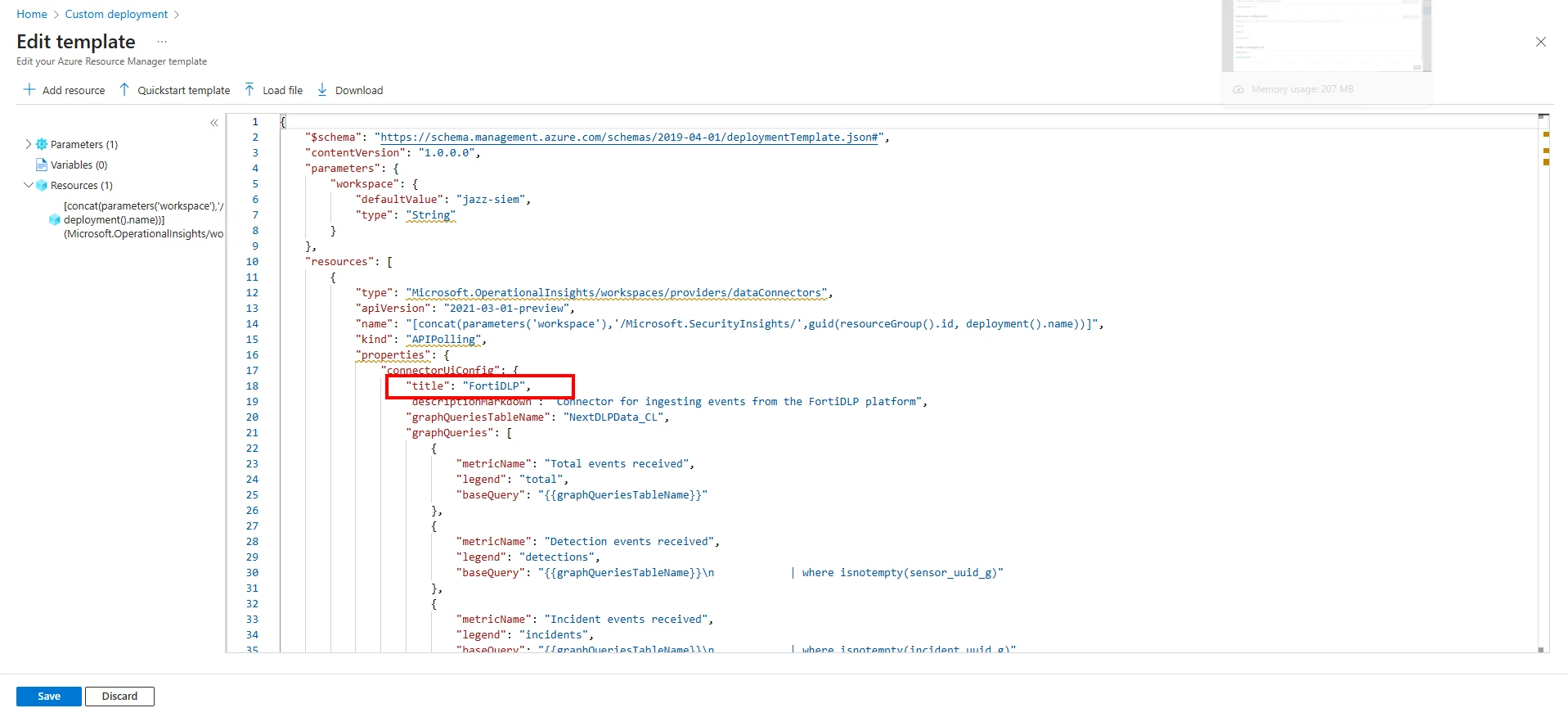
Task: Click line number 1 in the gutter
Action: click(255, 121)
